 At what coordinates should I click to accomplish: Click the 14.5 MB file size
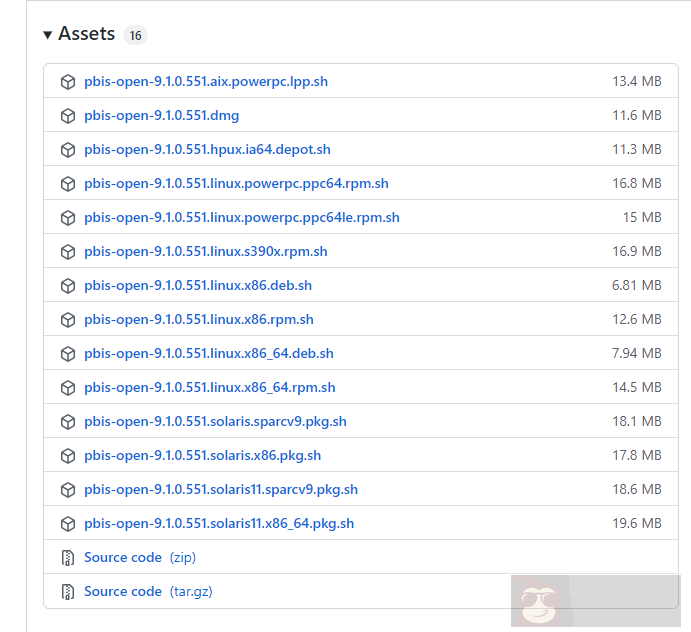click(637, 387)
